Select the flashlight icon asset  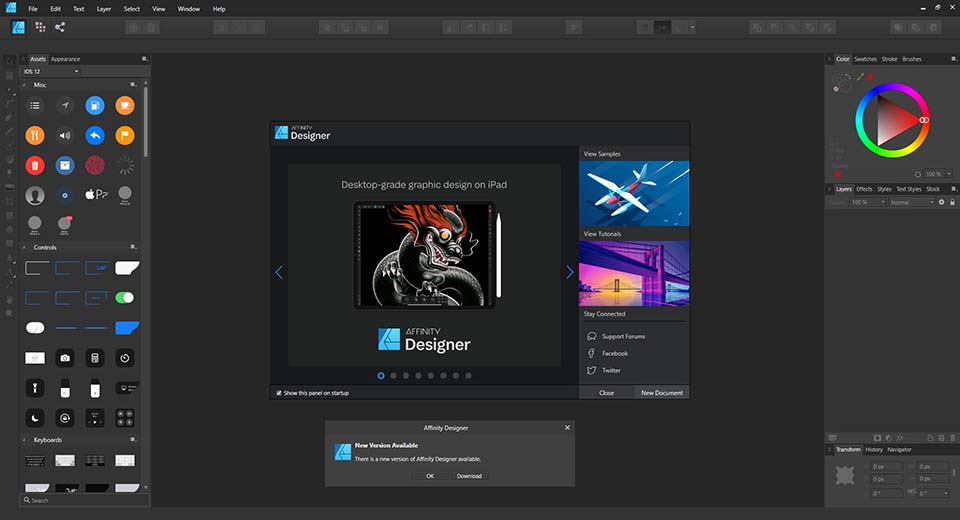tap(35, 388)
